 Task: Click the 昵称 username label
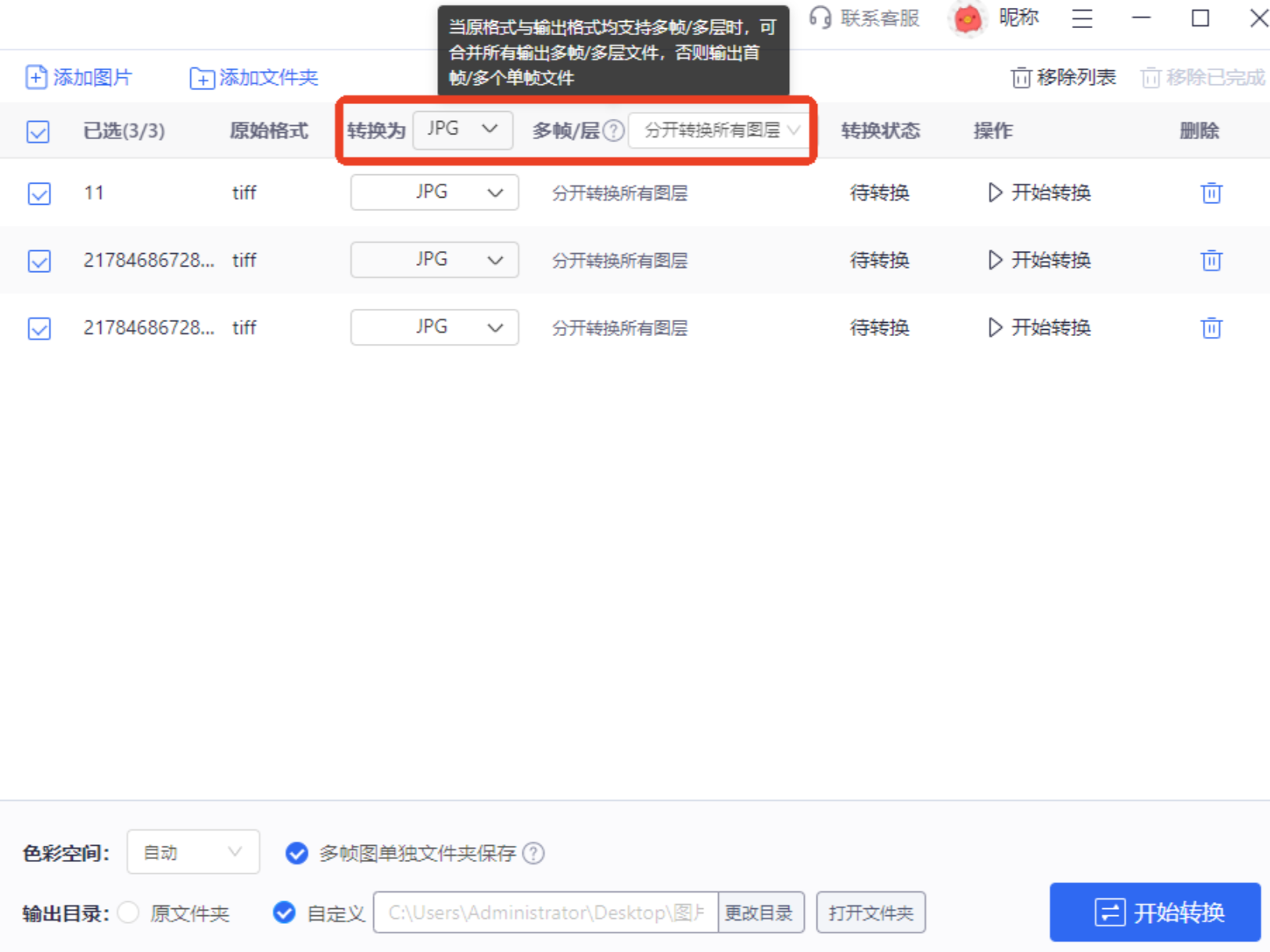(x=1019, y=17)
